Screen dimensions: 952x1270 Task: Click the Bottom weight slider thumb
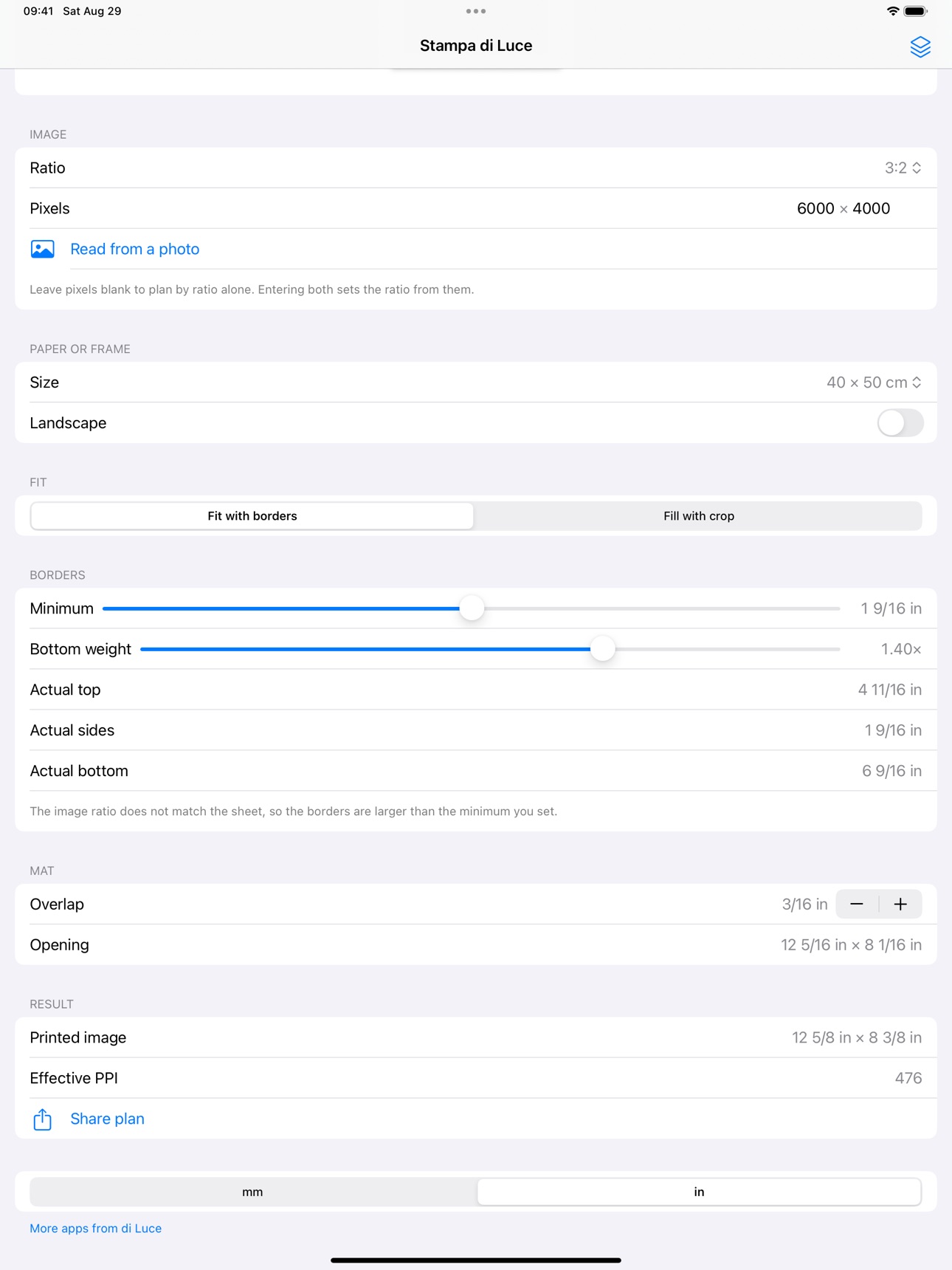[603, 649]
